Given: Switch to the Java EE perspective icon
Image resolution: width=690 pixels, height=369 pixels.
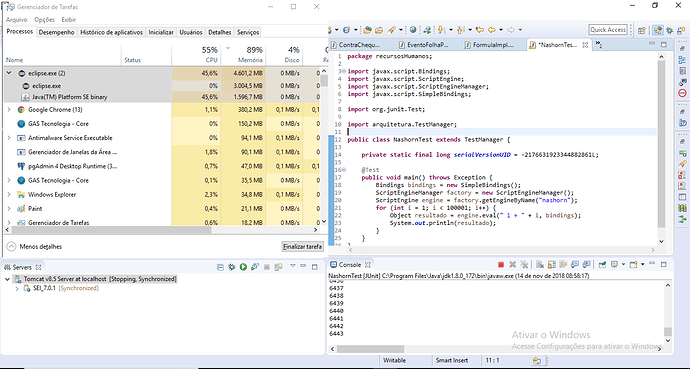Looking at the screenshot, I should [x=657, y=30].
